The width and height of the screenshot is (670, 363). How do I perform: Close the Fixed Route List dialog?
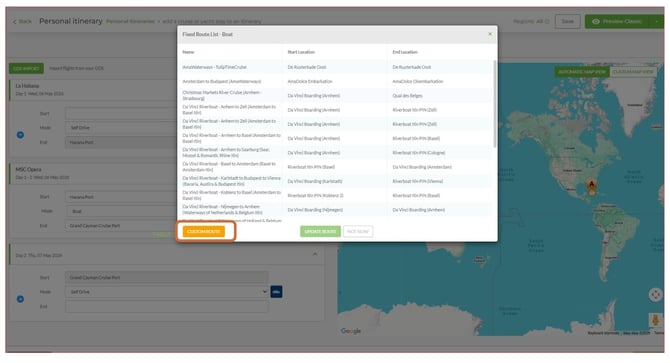point(490,34)
